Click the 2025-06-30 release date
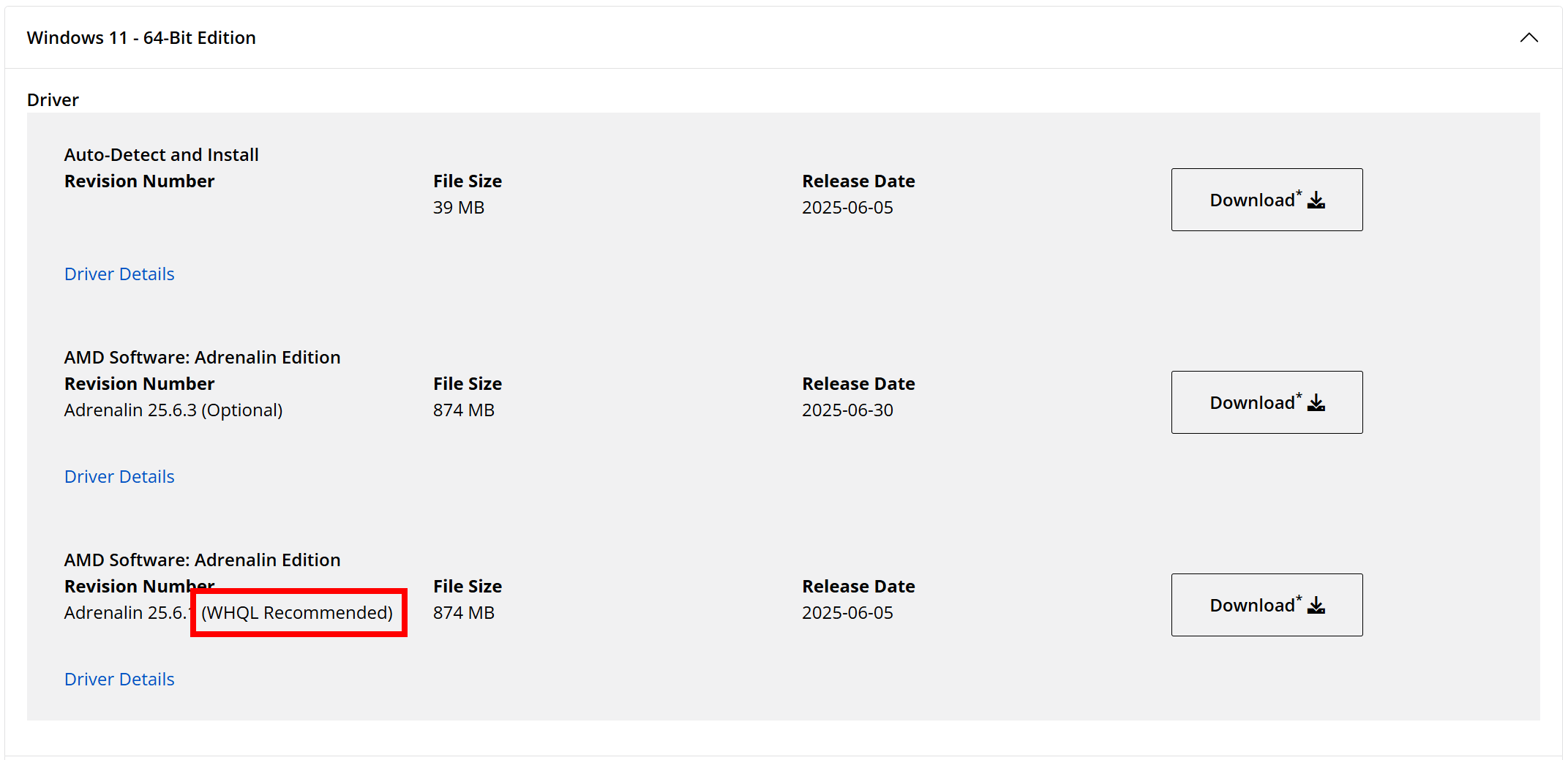Image resolution: width=1568 pixels, height=760 pixels. (847, 410)
